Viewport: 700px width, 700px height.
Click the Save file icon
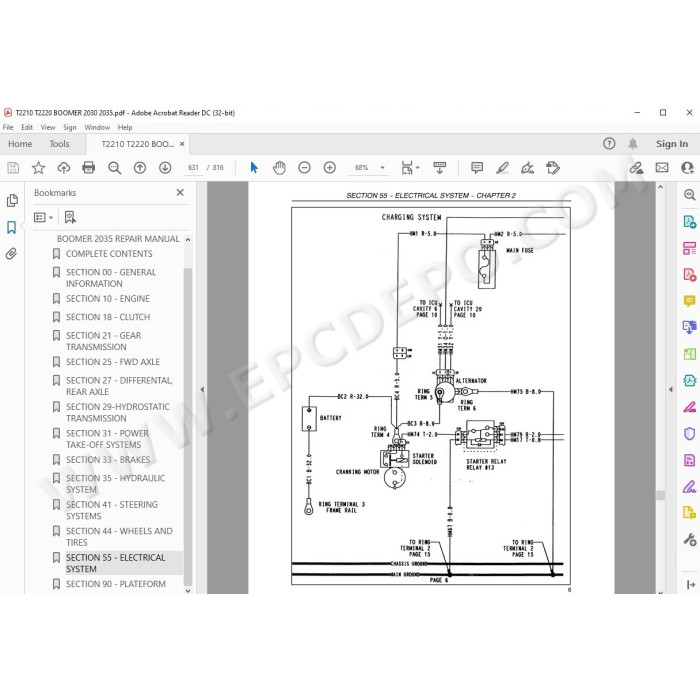tap(13, 168)
